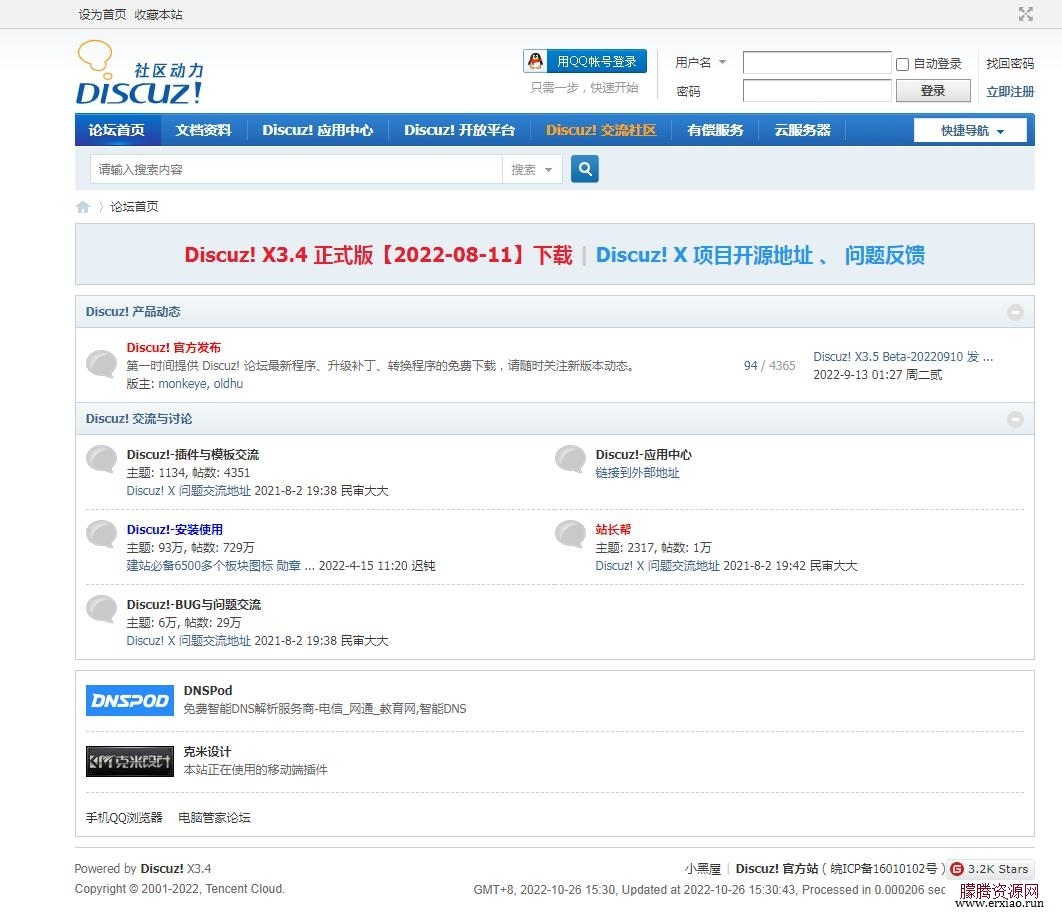1062x920 pixels.
Task: Click the home icon in breadcrumb
Action: pos(83,207)
